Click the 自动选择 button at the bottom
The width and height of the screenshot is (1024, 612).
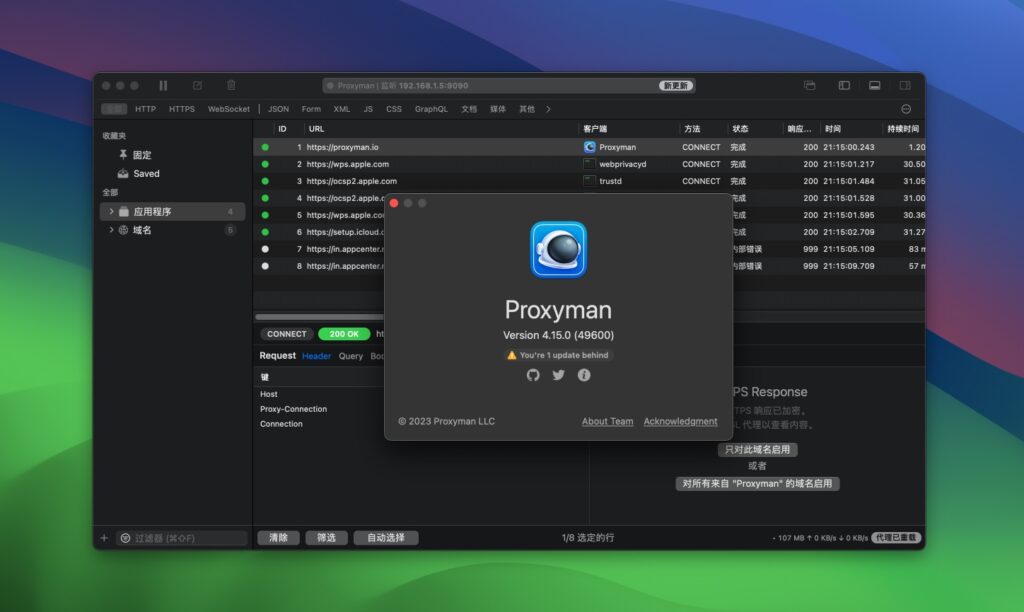point(387,537)
